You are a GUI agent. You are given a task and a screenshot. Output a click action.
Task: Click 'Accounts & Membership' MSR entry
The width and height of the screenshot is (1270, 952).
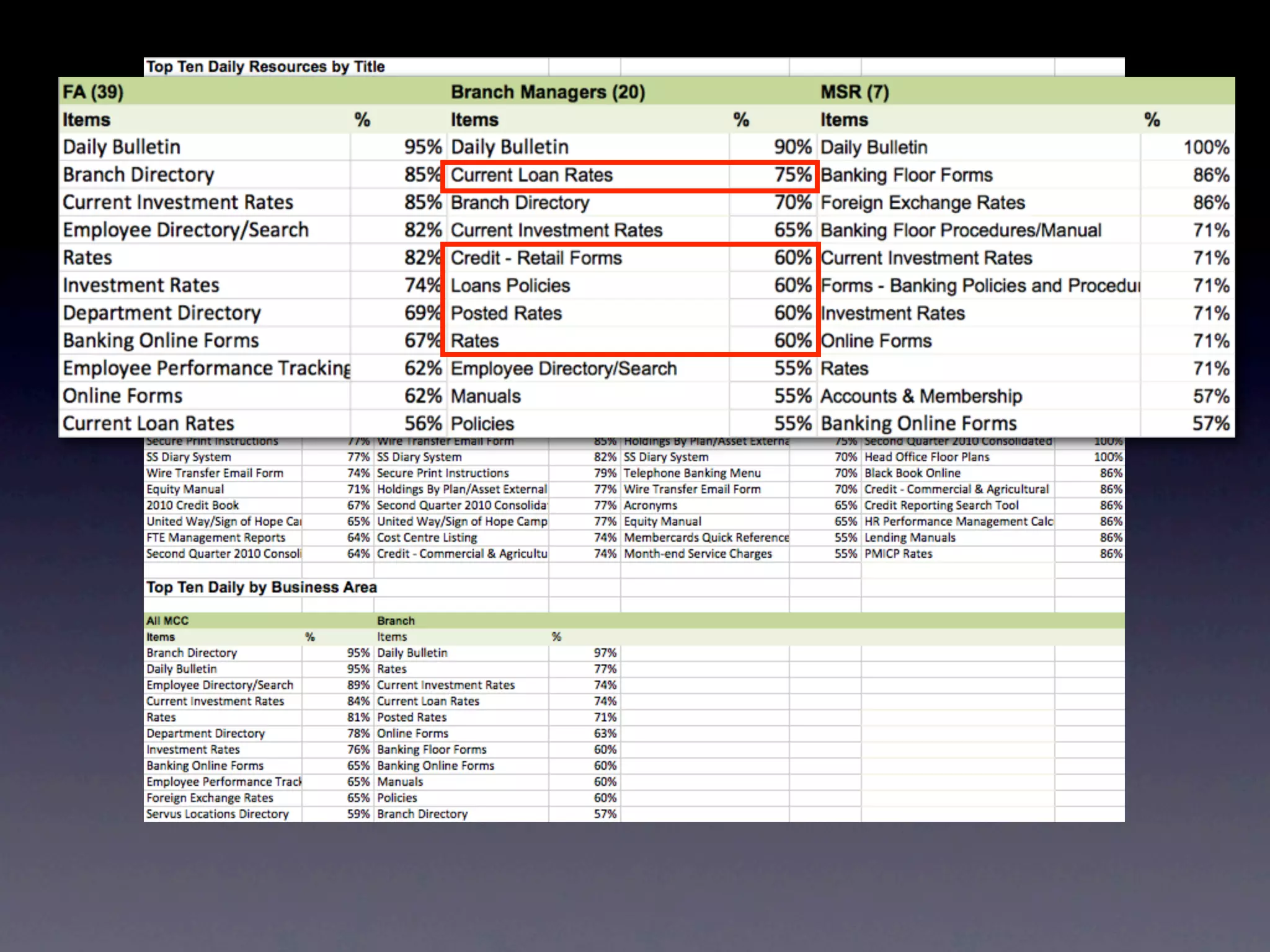[x=921, y=396]
